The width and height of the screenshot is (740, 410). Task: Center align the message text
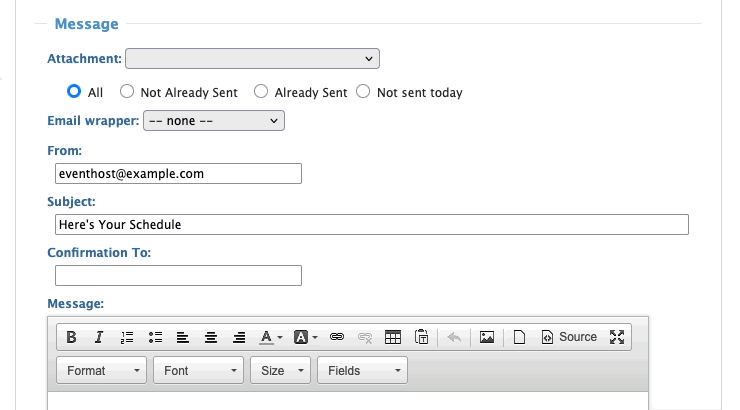point(211,337)
